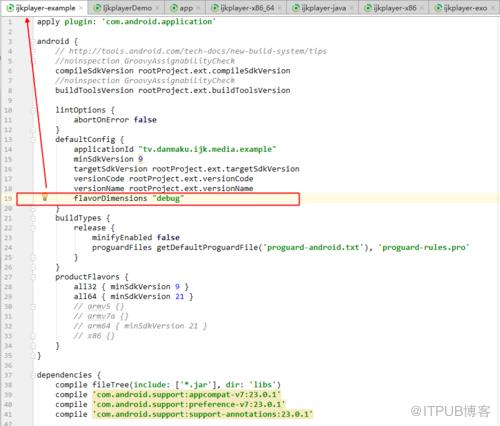Click the commented armv7a line
Viewport: 500px width, 426px height.
click(x=101, y=316)
